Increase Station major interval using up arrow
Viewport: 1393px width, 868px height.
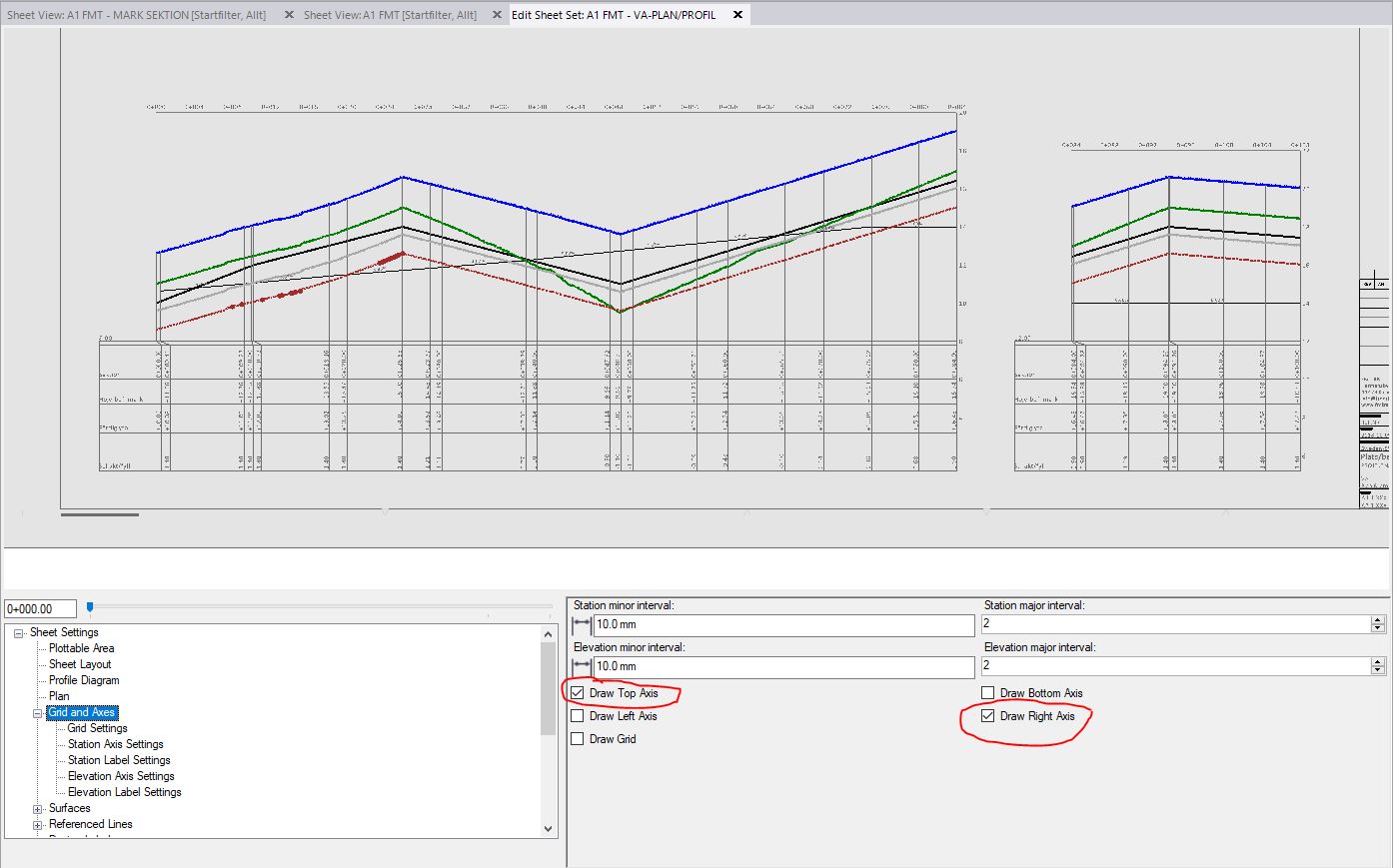point(1376,619)
